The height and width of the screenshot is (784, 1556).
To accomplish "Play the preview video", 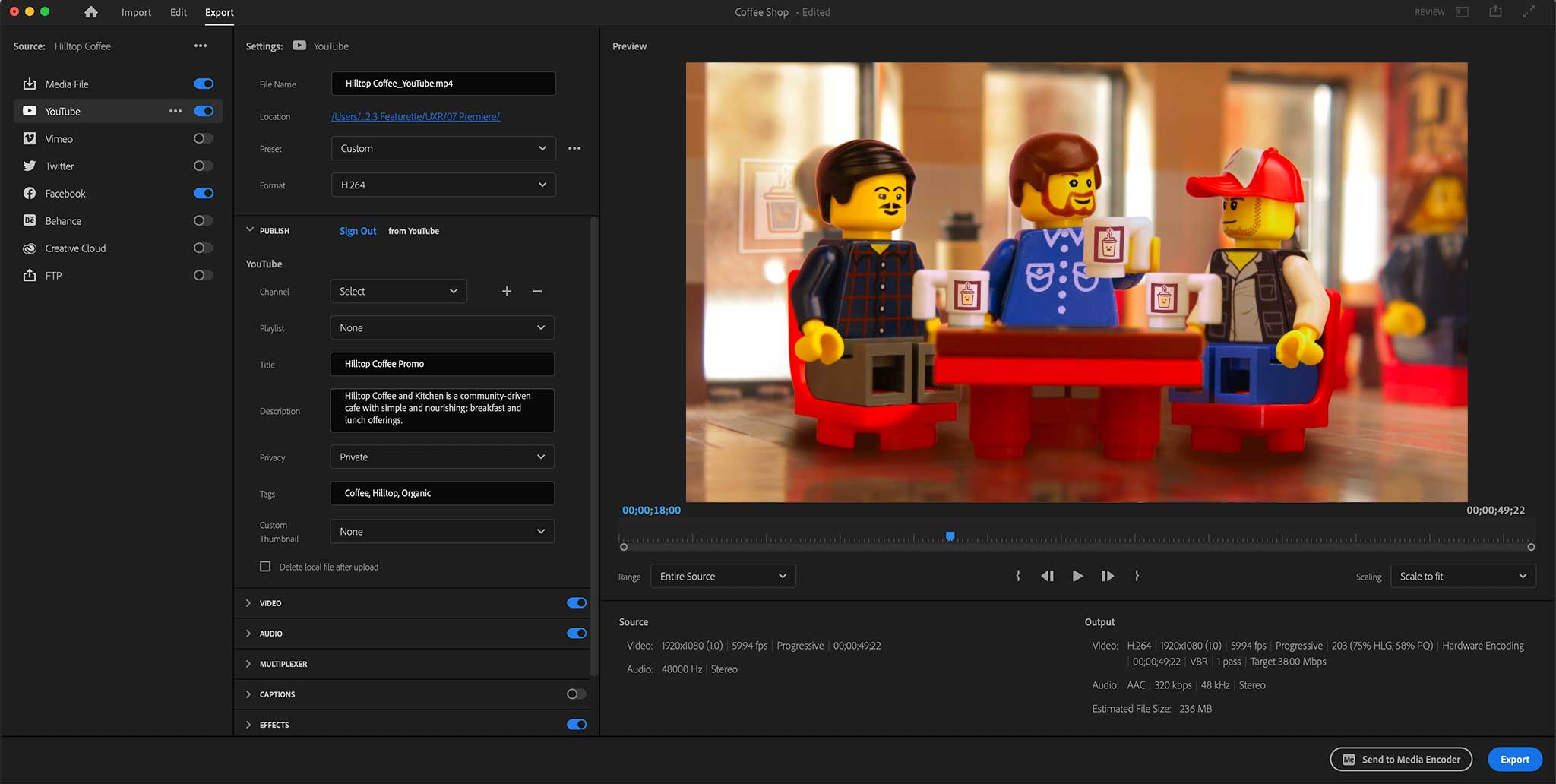I will [x=1077, y=576].
